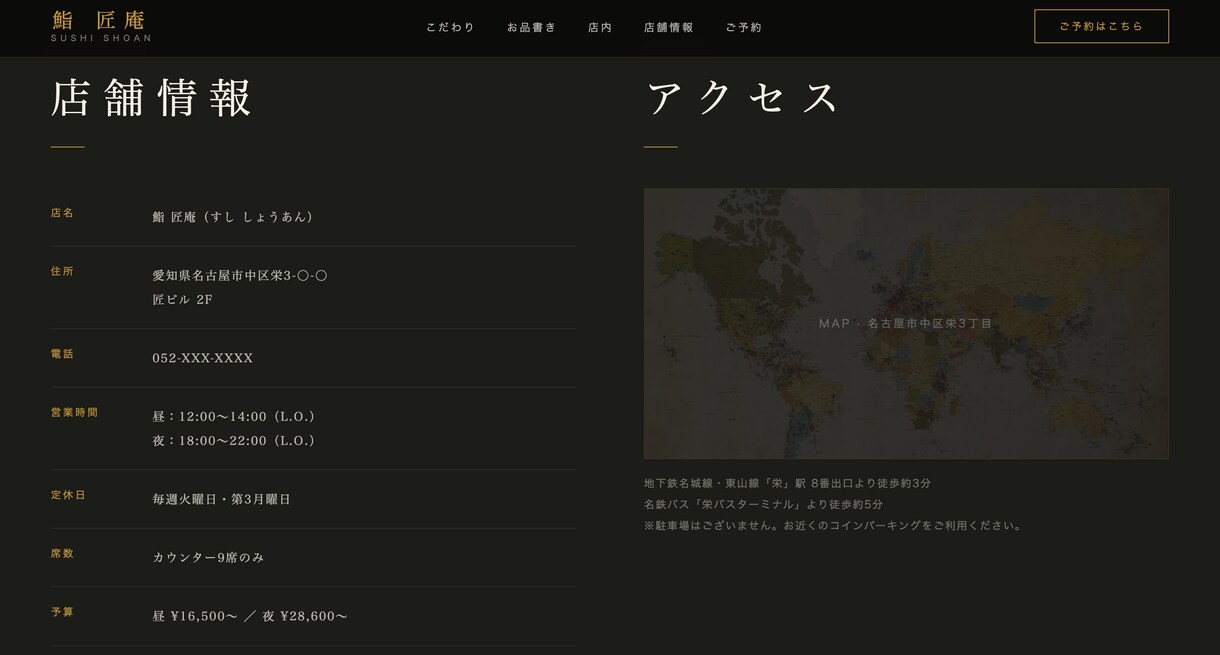
Task: Click the 鮨 匠庵 SUSHI SHOAN logo
Action: (x=101, y=27)
